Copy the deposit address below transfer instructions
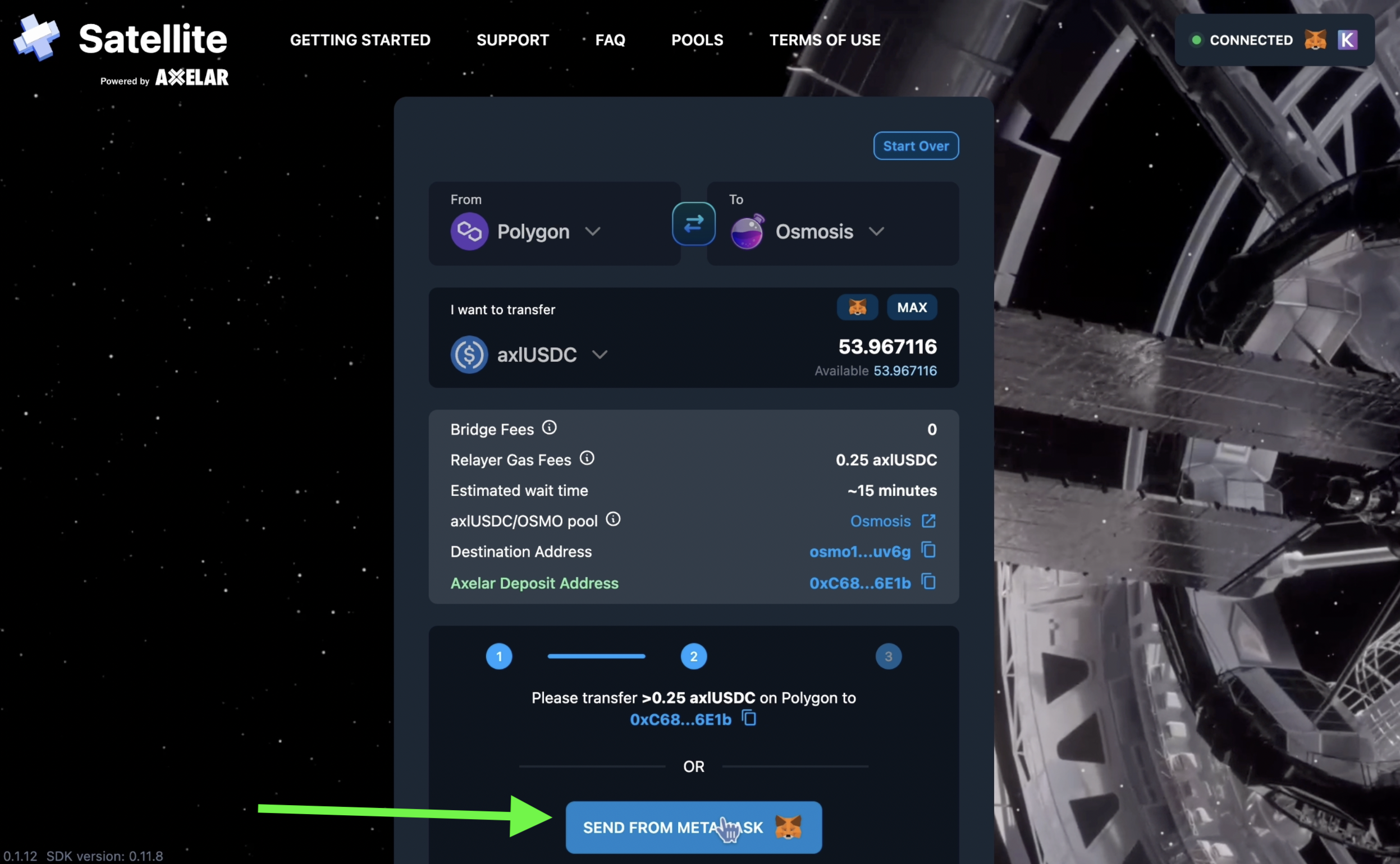Screen dimensions: 1400x864 [x=749, y=718]
